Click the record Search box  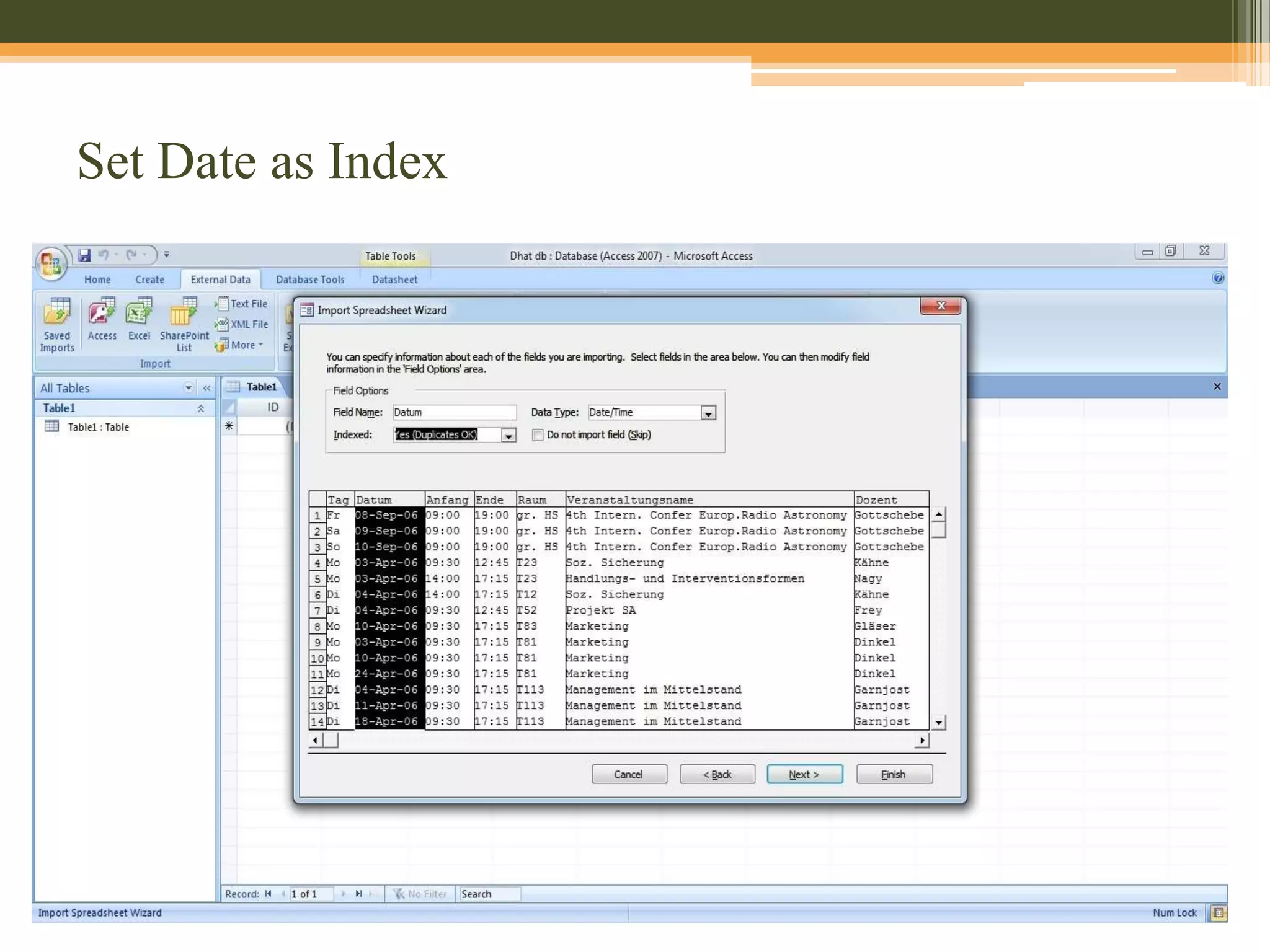pyautogui.click(x=489, y=894)
